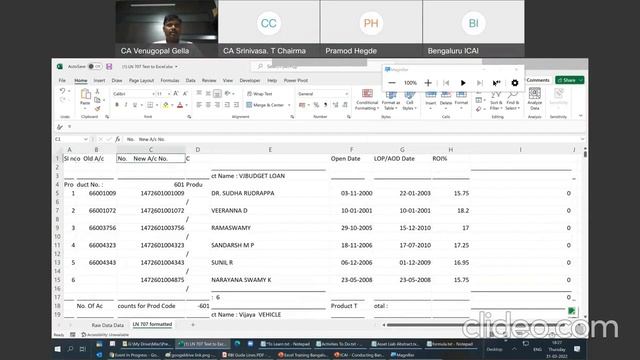
Task: Toggle Wrap Text
Action: point(260,94)
